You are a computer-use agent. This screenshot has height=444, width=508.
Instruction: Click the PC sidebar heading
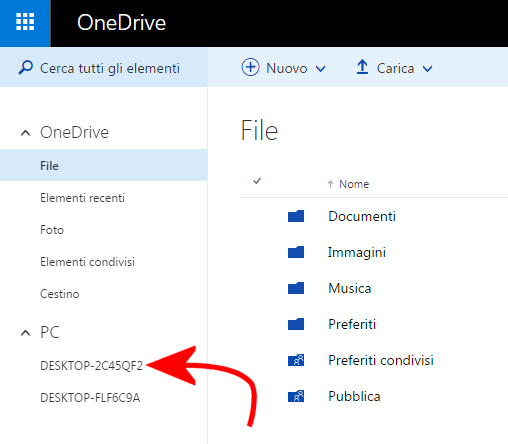(50, 332)
